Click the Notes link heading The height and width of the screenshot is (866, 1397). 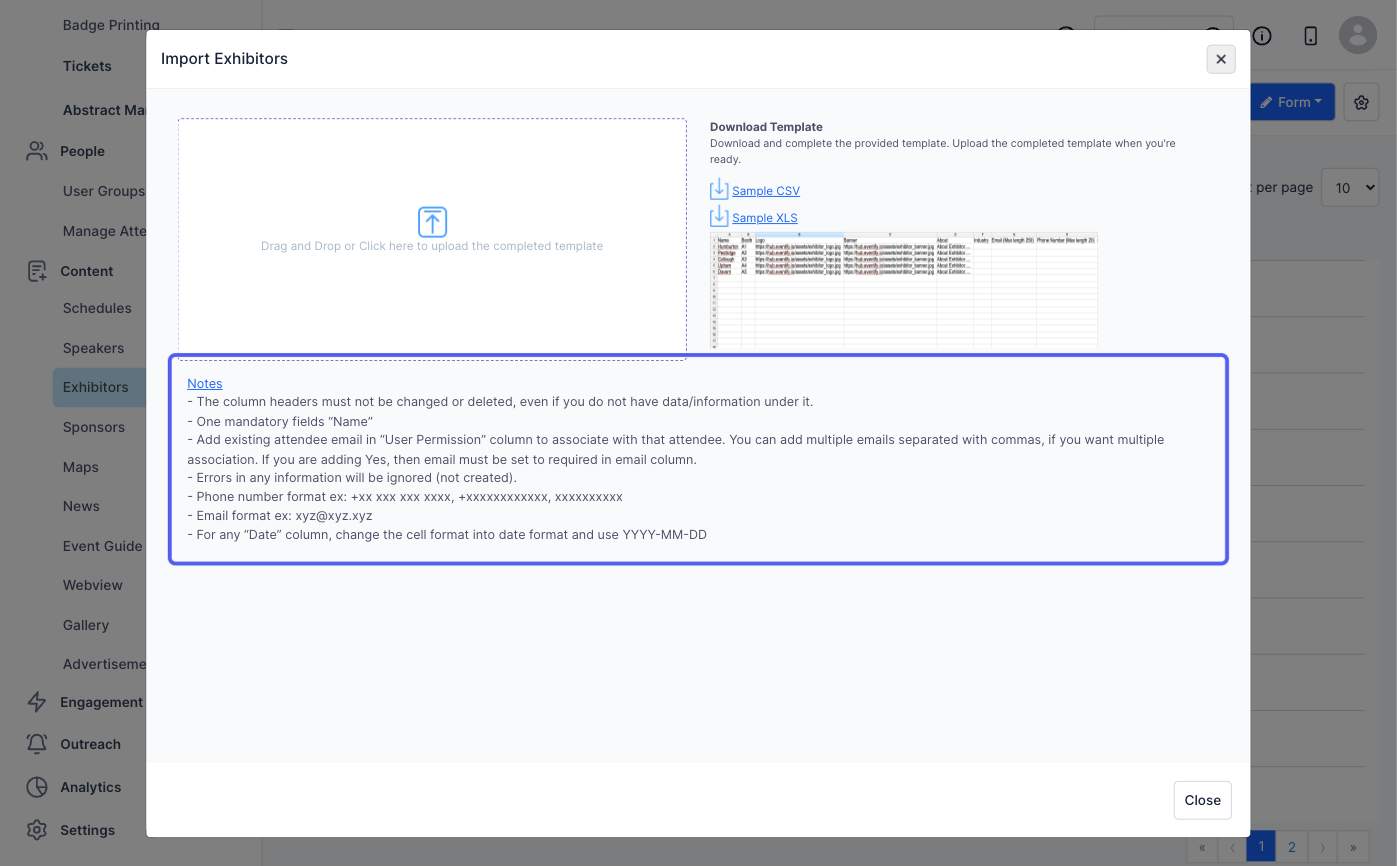pyautogui.click(x=205, y=384)
